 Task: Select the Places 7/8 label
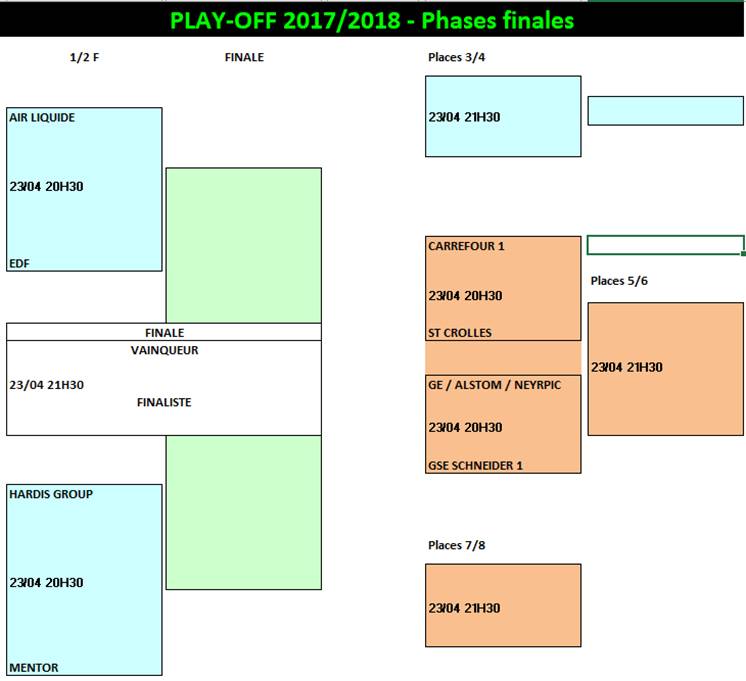coord(456,545)
